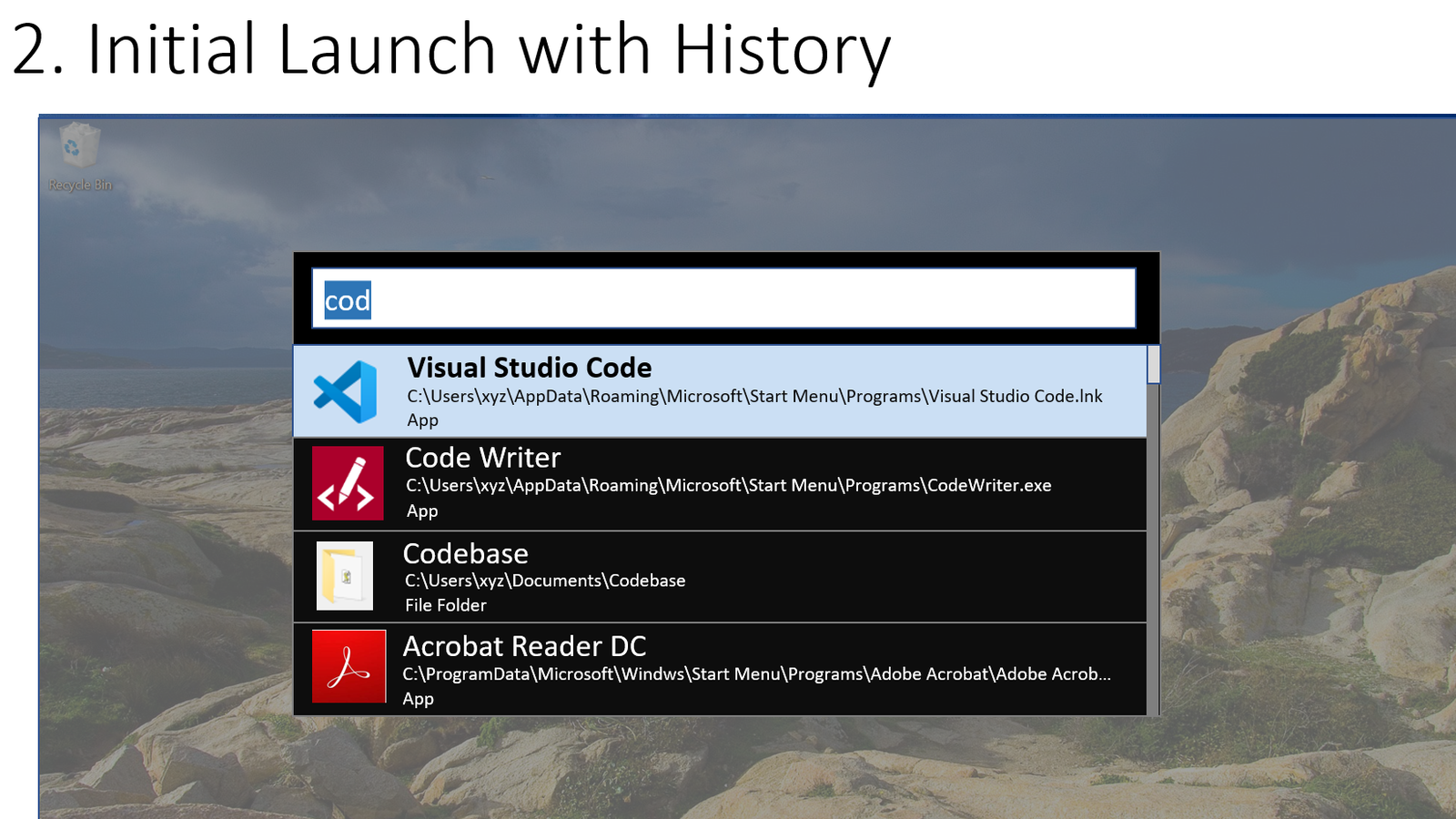Select the "Code Writer" result title
The image size is (1456, 819).
point(483,457)
